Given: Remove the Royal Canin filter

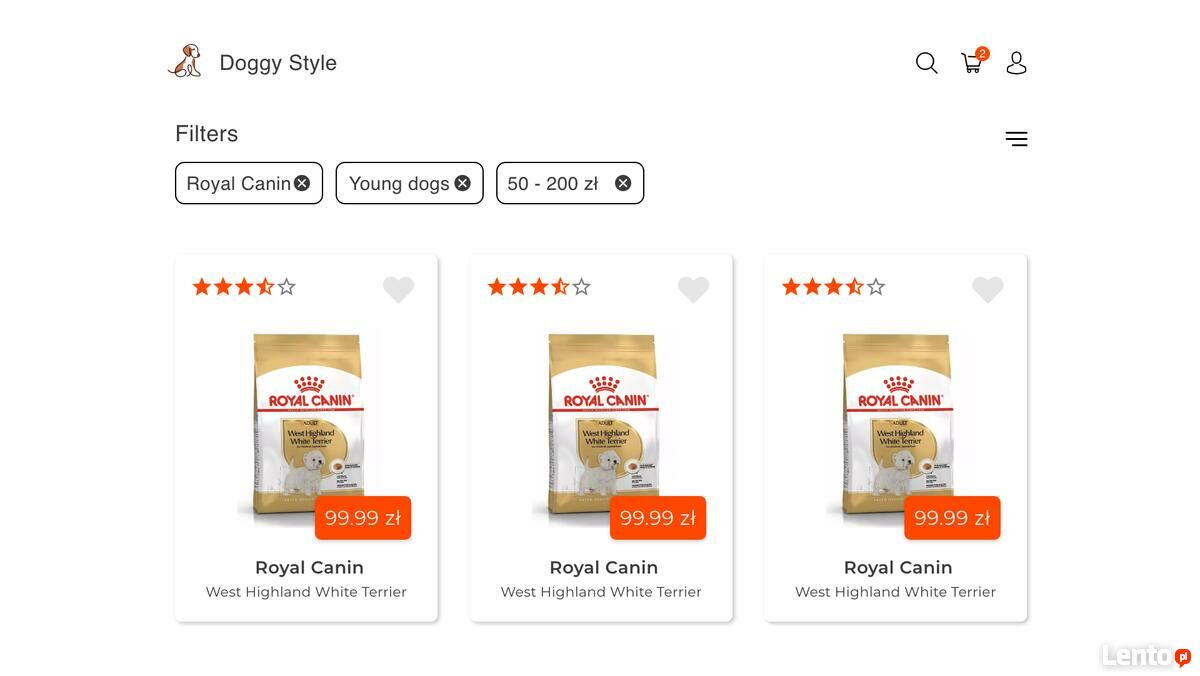Looking at the screenshot, I should [x=302, y=183].
